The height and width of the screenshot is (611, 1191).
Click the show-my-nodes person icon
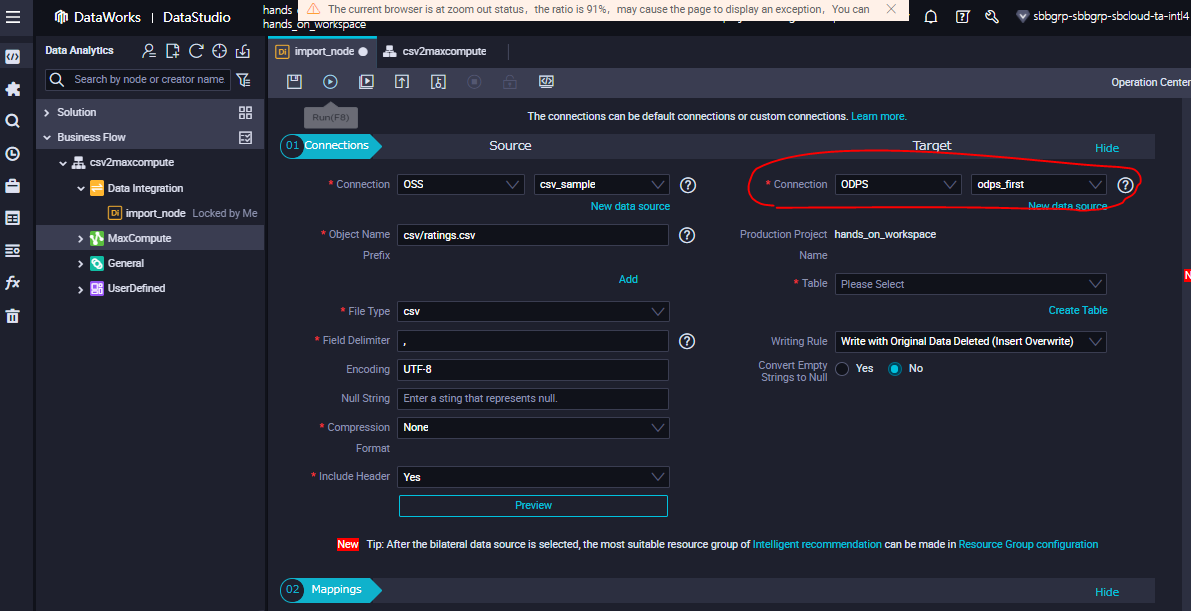pos(150,51)
